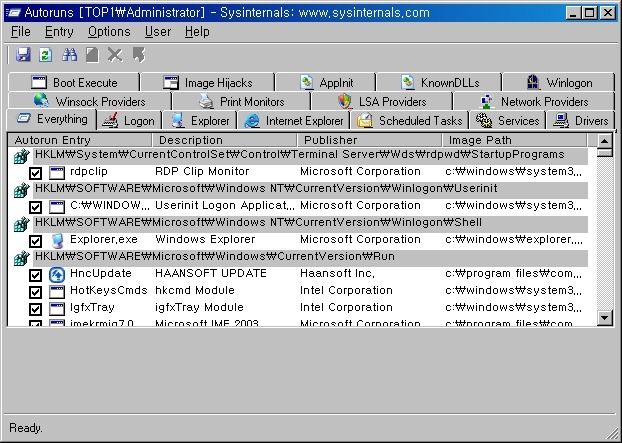Click the Properties toolbar icon
Image resolution: width=622 pixels, height=443 pixels.
[x=92, y=55]
